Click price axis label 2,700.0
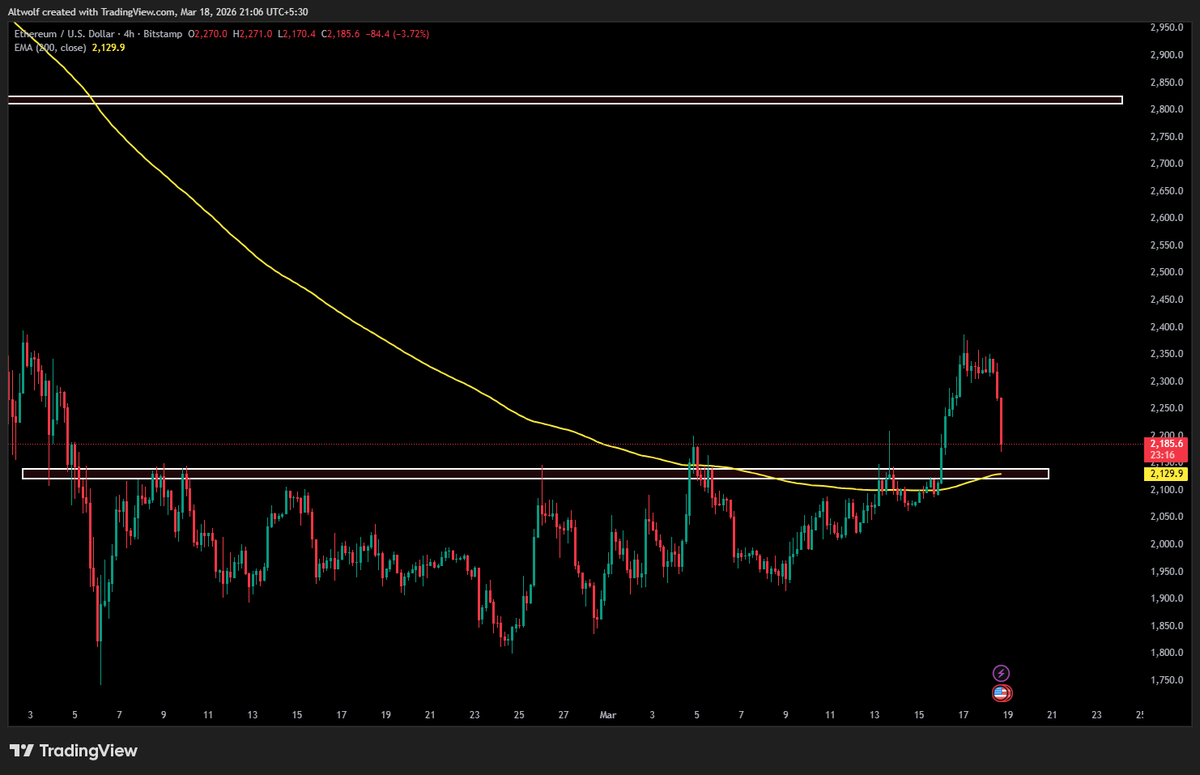 (x=1166, y=164)
